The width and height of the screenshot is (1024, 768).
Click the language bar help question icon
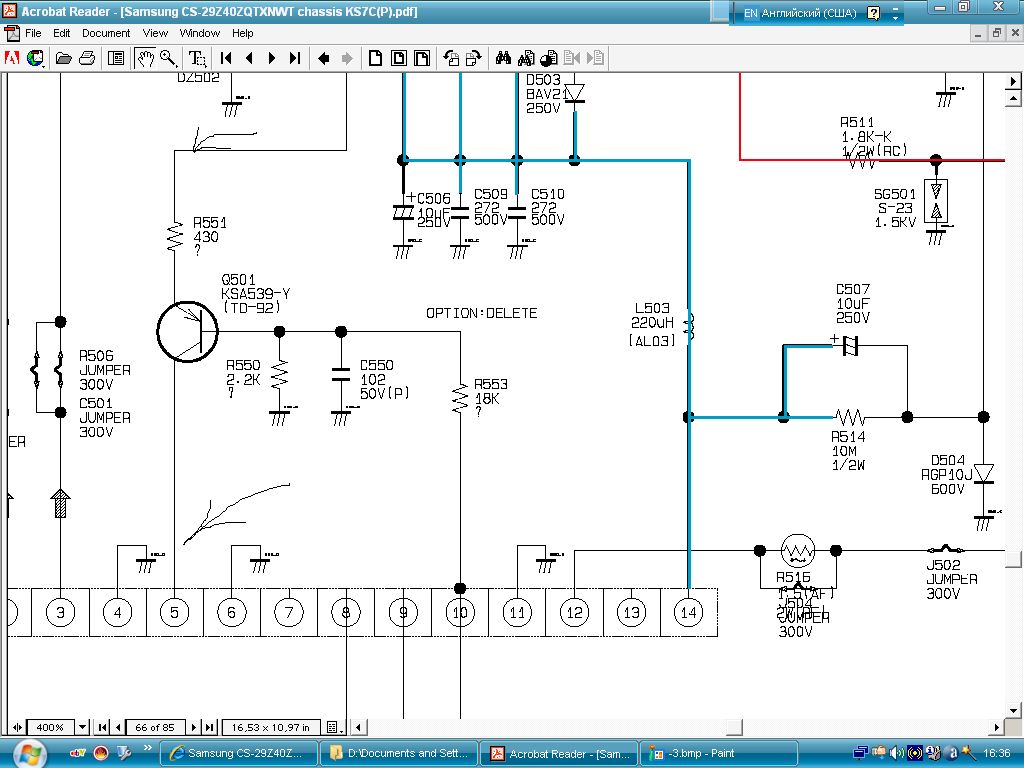(874, 12)
